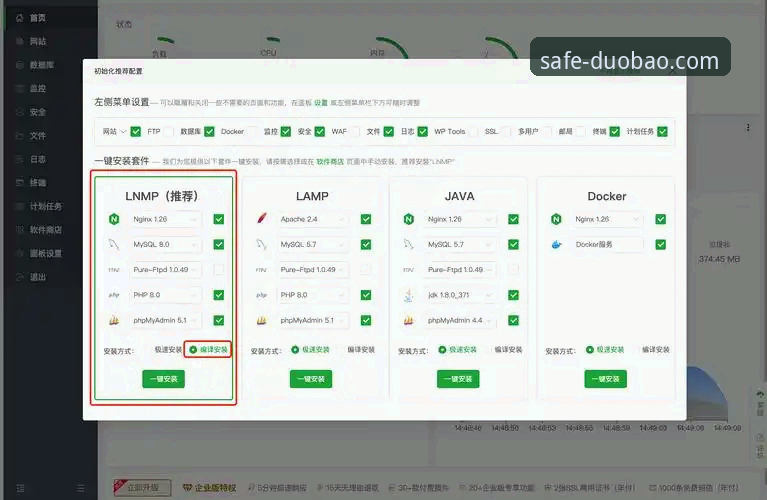The width and height of the screenshot is (767, 500).
Task: Click 一键安装 button in LNMP card
Action: pos(163,379)
